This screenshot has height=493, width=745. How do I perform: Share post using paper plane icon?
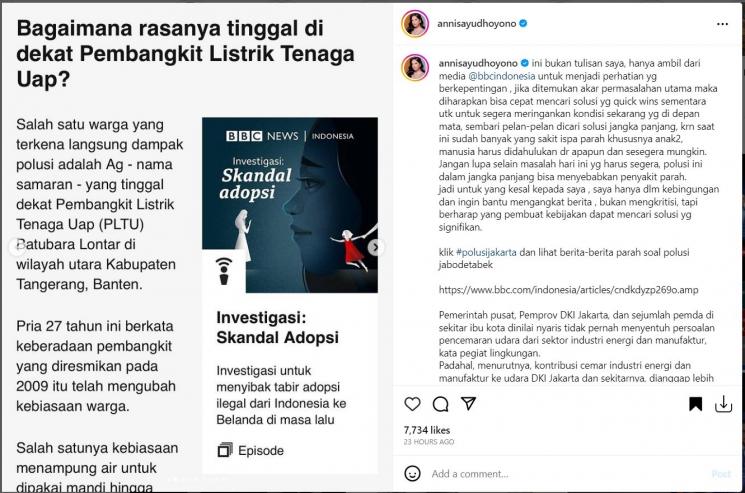[x=468, y=404]
